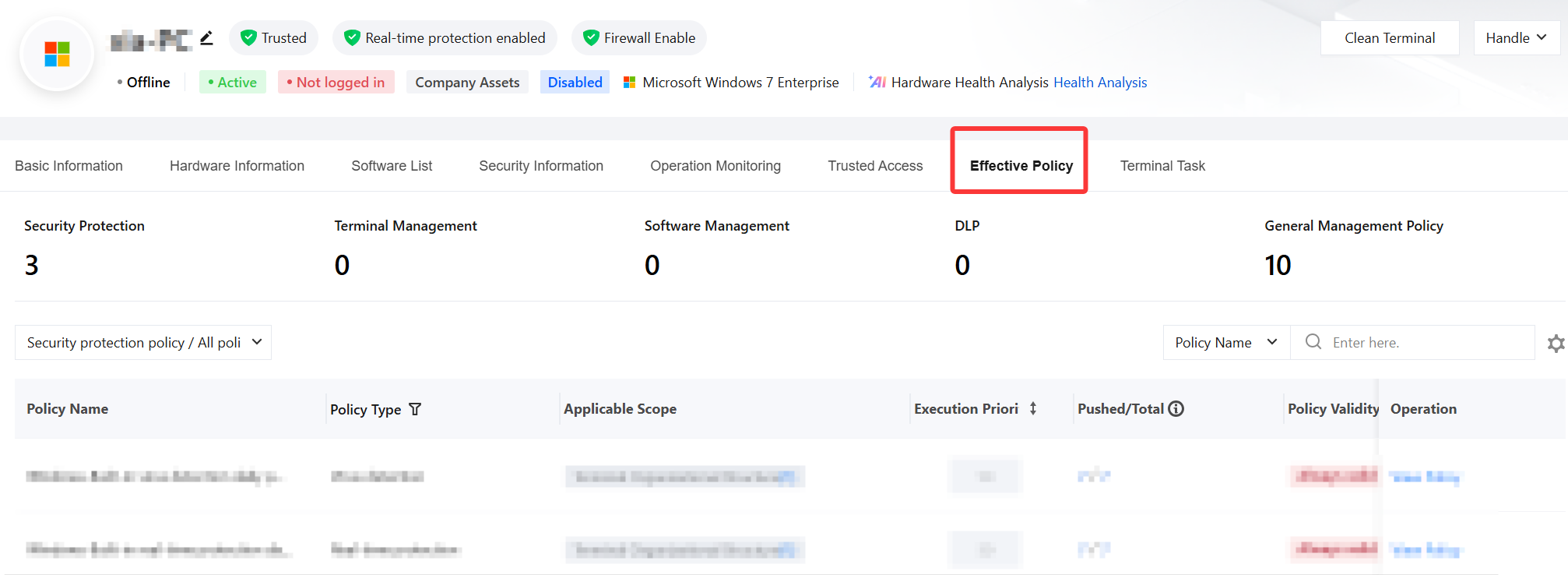The width and height of the screenshot is (1568, 575).
Task: Select the General Management Policy count
Action: [1278, 266]
